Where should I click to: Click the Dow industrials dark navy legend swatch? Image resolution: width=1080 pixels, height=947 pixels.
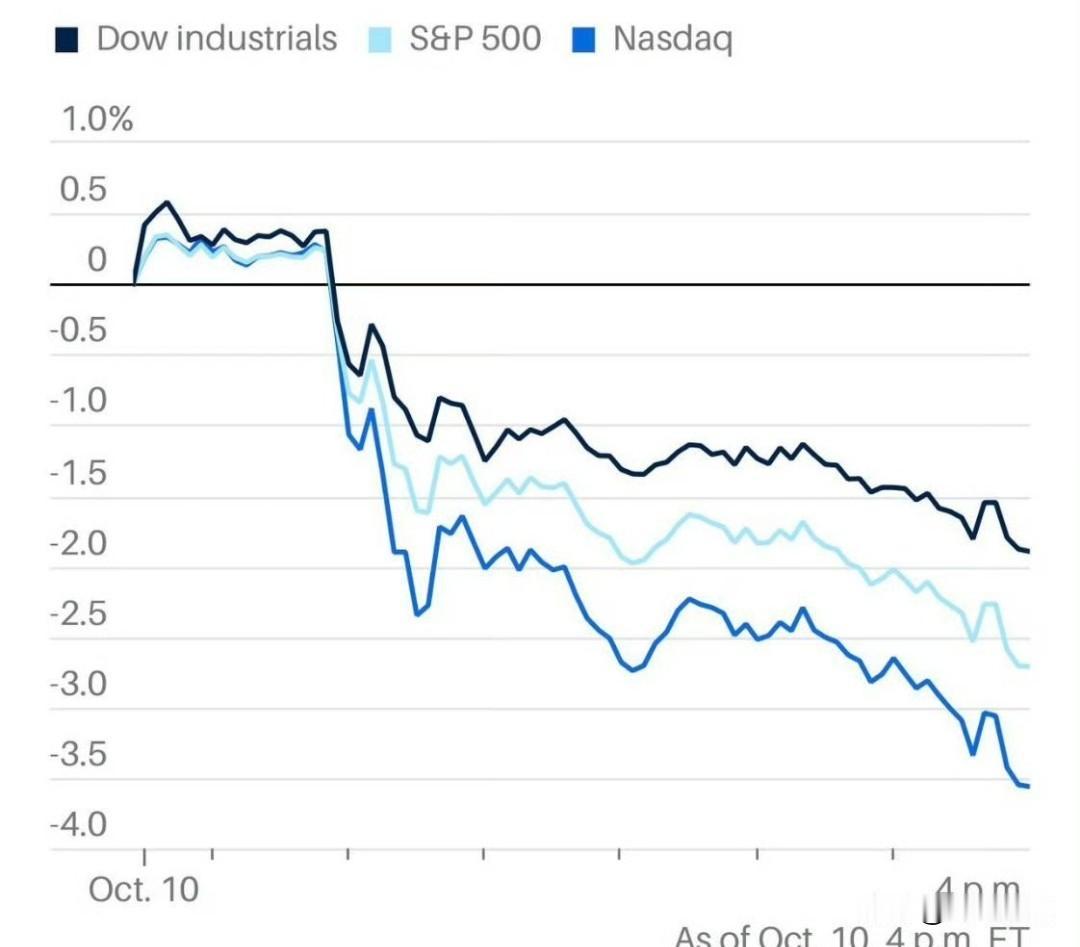pyautogui.click(x=65, y=40)
